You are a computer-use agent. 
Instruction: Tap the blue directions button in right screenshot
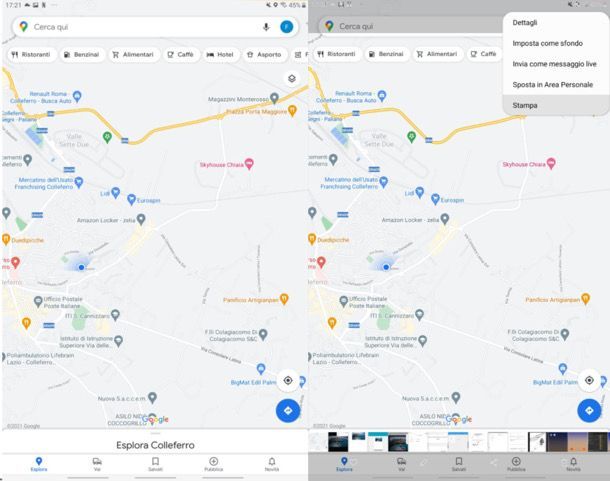coord(589,411)
